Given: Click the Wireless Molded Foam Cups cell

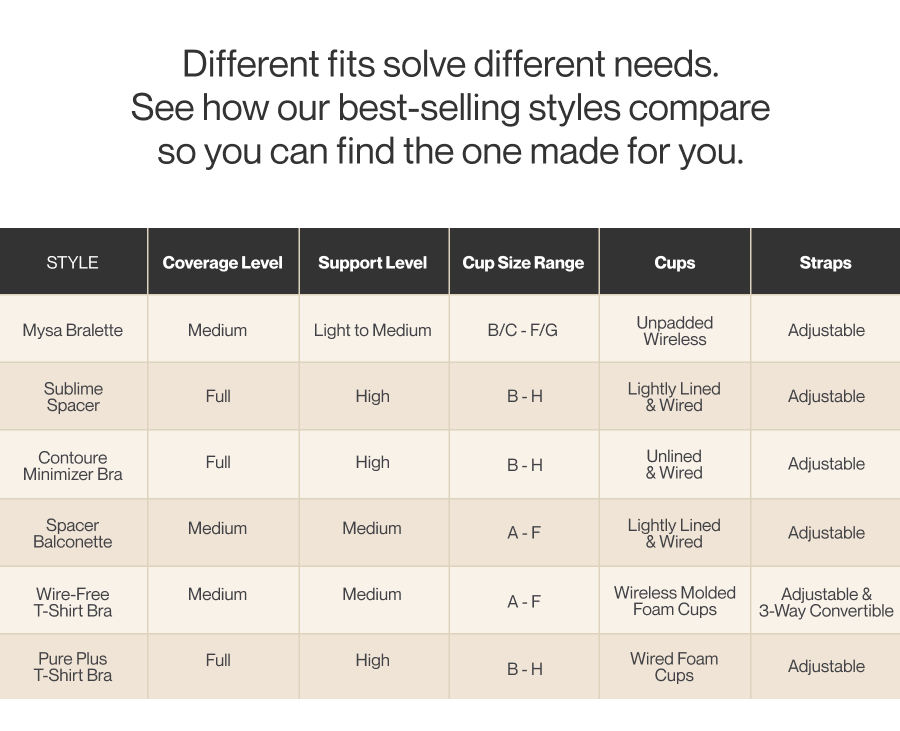Looking at the screenshot, I should point(674,601).
